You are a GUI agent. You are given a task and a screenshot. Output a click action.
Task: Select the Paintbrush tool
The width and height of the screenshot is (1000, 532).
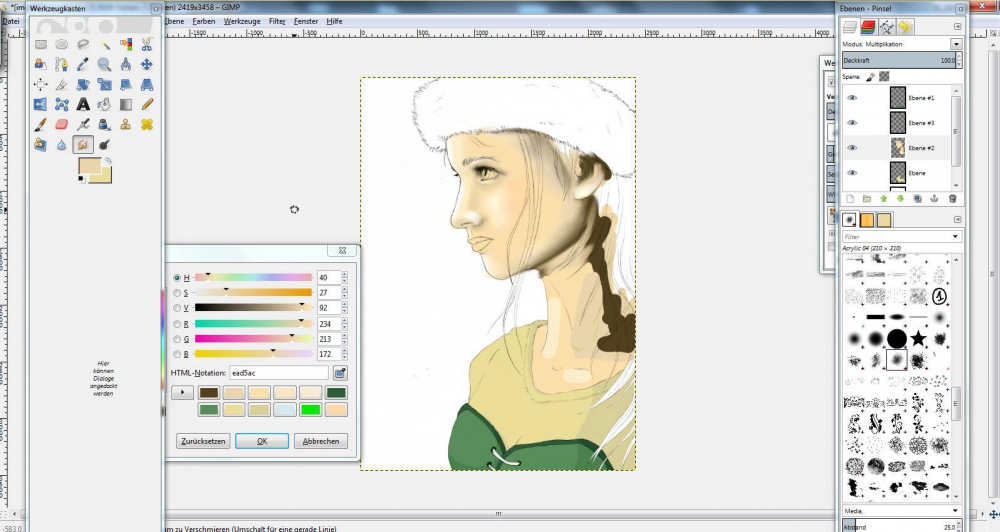(x=41, y=124)
